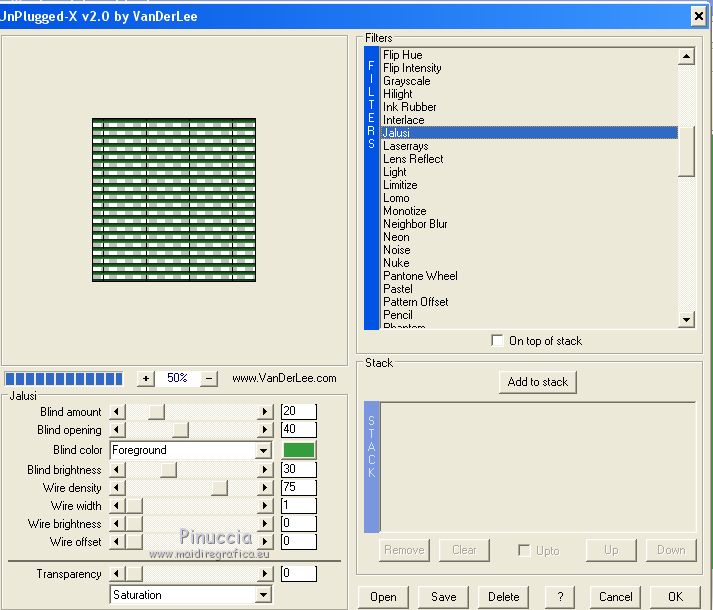Image resolution: width=713 pixels, height=610 pixels.
Task: Click the left arrow of Blind amount slider
Action: tap(117, 412)
